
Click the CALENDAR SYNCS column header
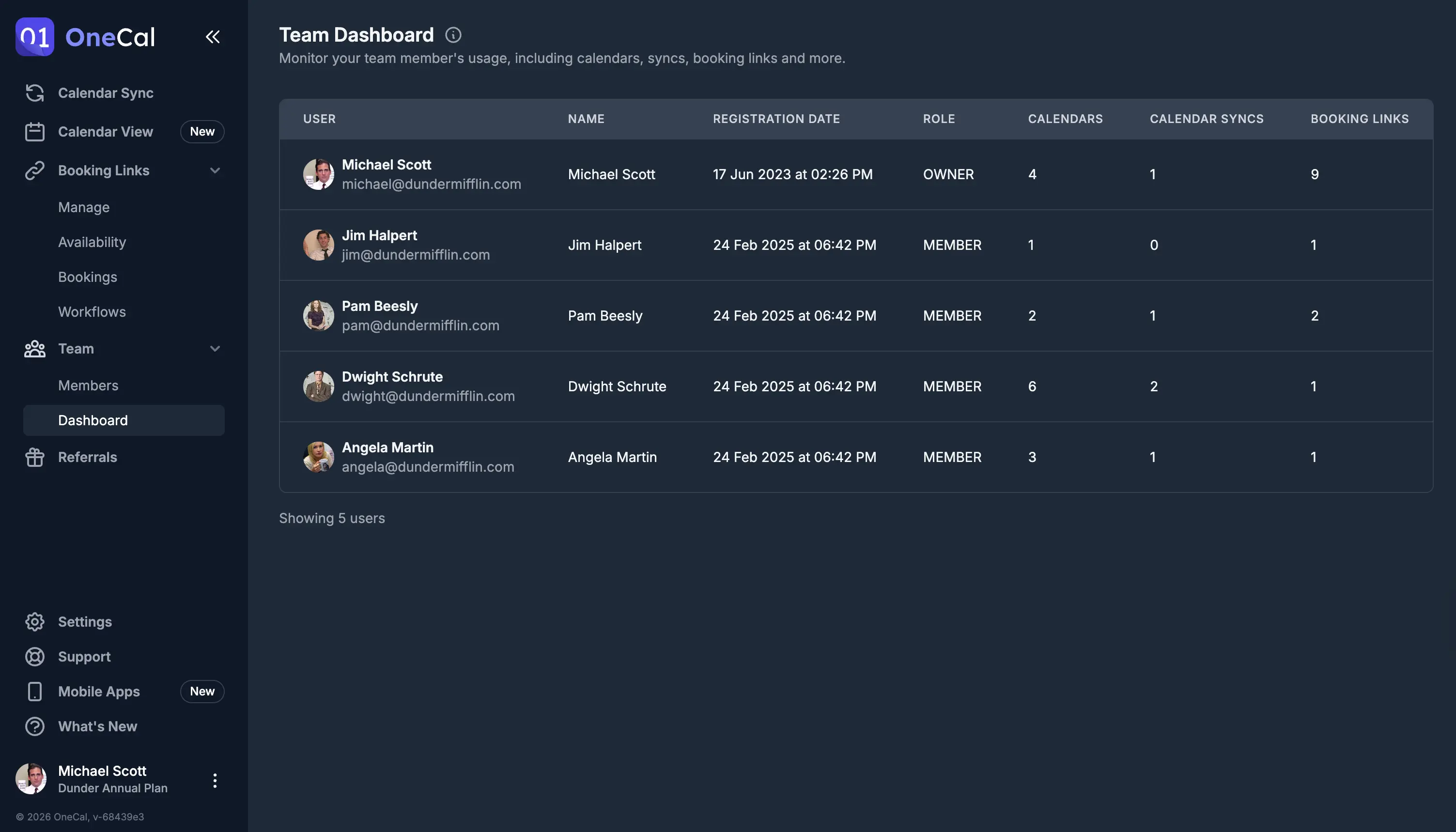(x=1207, y=119)
